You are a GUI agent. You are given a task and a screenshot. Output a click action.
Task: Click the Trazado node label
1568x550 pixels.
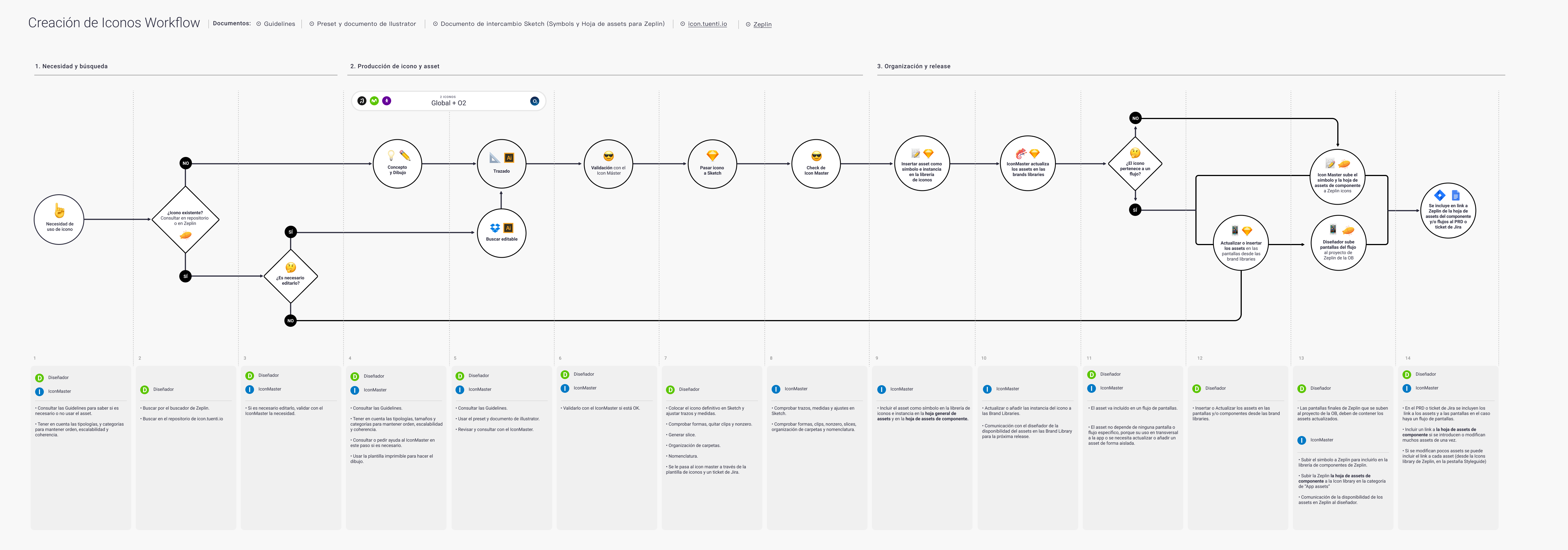tap(502, 171)
